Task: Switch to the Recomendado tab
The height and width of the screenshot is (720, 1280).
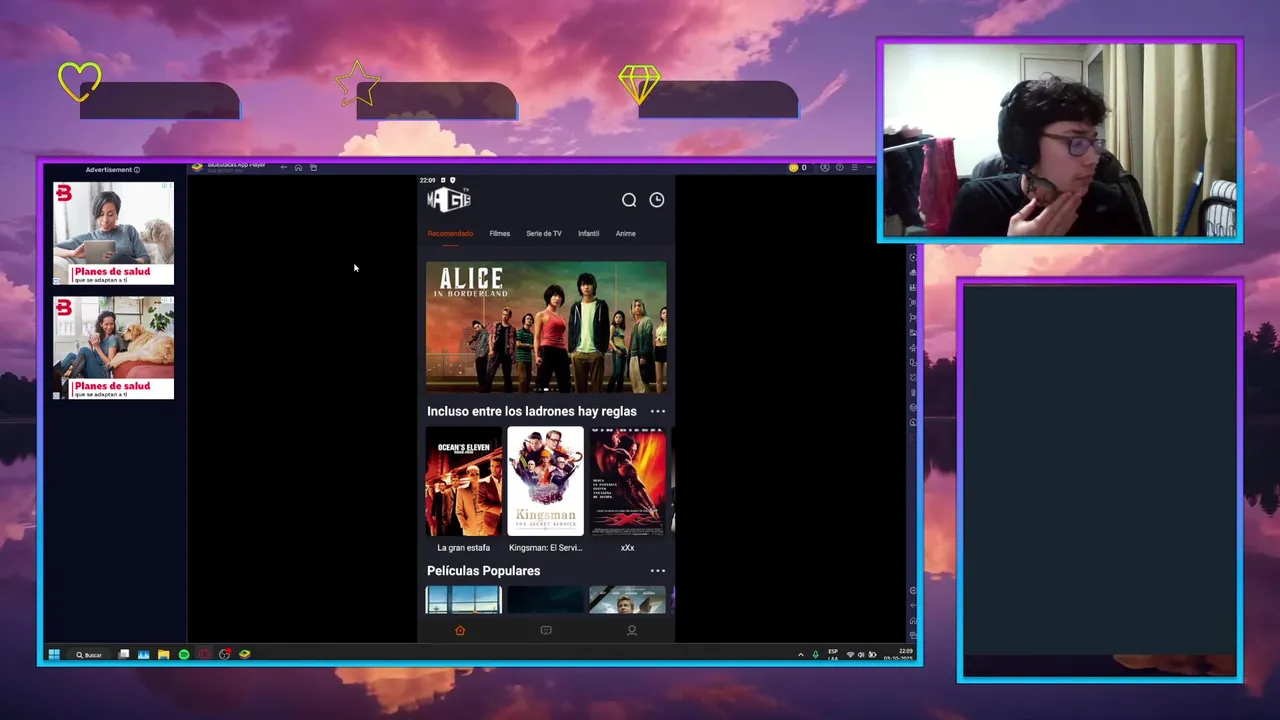Action: [x=450, y=234]
